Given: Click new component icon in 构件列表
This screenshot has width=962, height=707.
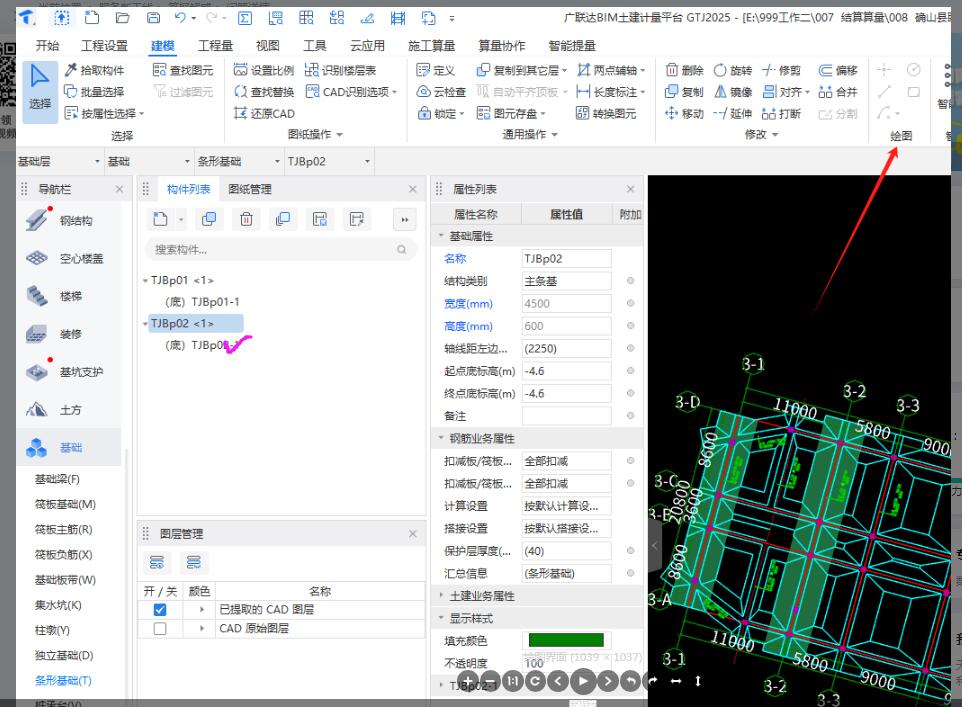Looking at the screenshot, I should tap(160, 219).
